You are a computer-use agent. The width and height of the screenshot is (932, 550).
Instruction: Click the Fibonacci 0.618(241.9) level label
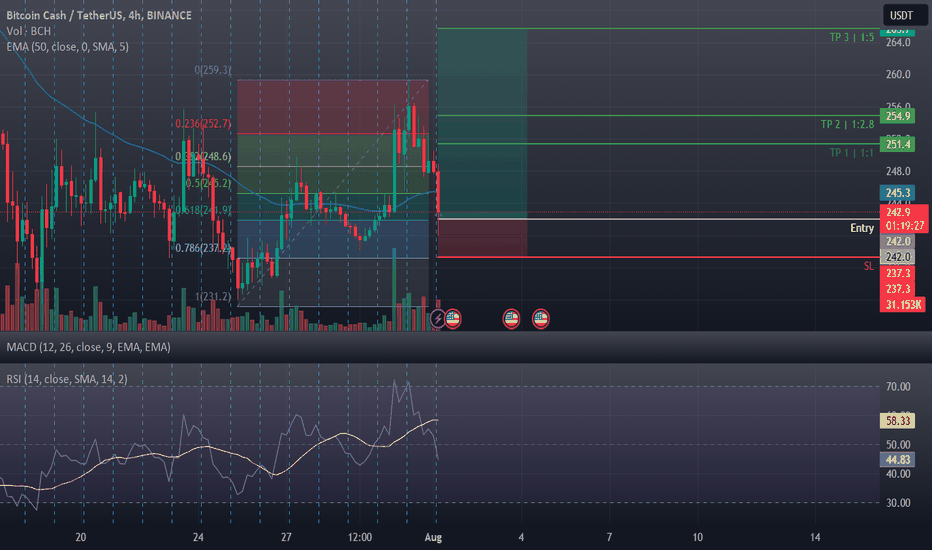click(x=203, y=210)
